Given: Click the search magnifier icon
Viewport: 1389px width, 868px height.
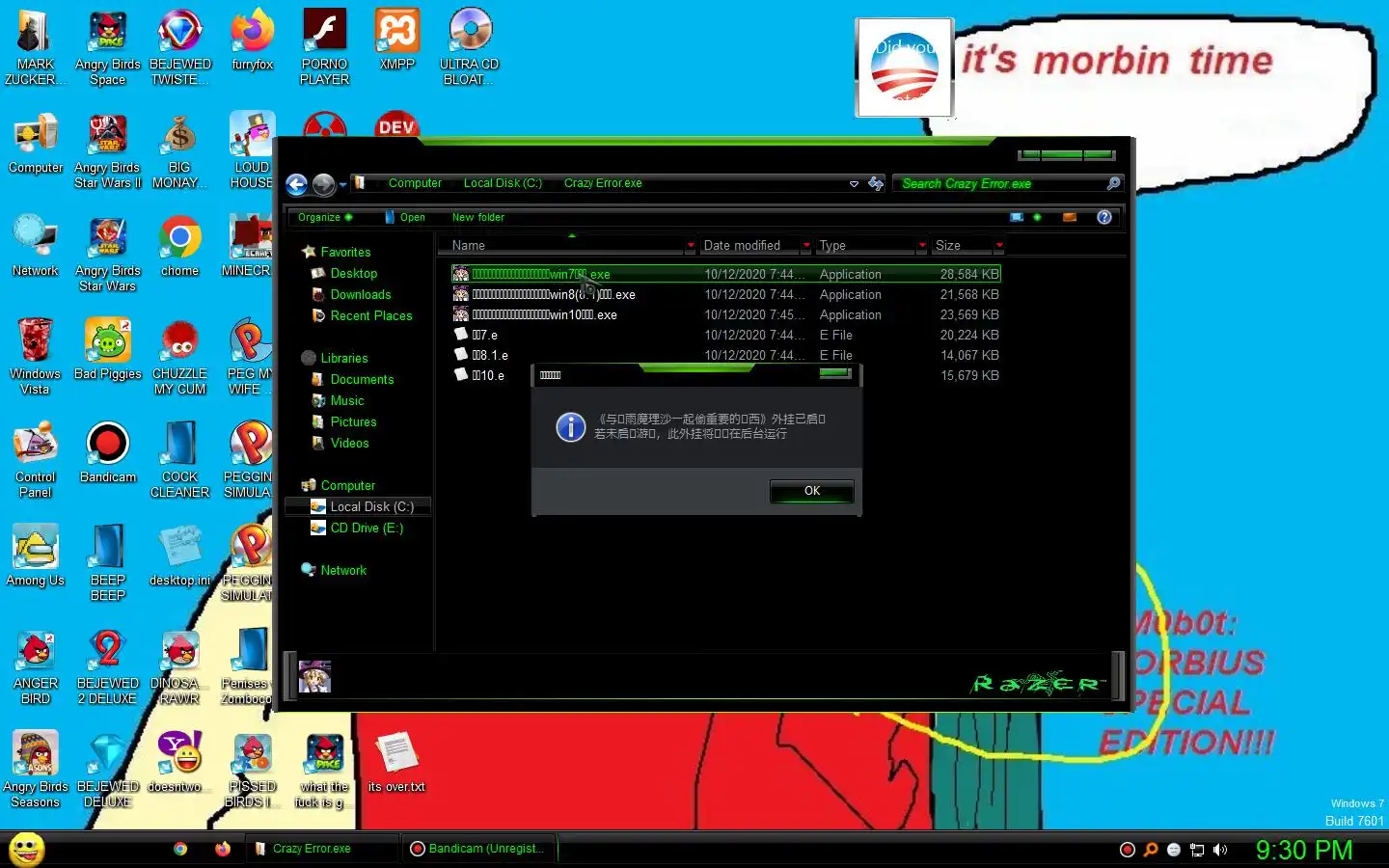Looking at the screenshot, I should pyautogui.click(x=1113, y=183).
